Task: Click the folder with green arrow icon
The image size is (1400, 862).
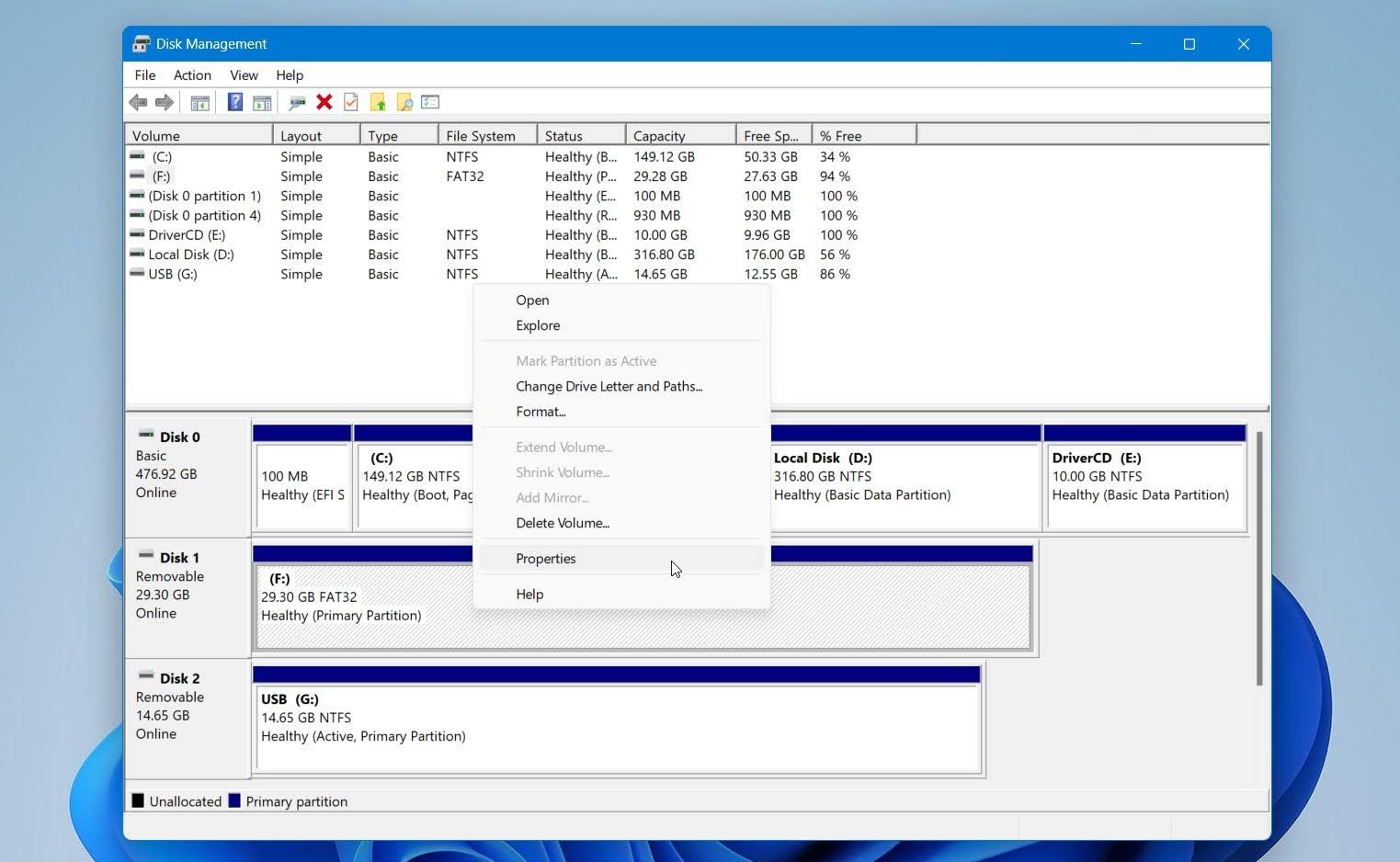Action: pyautogui.click(x=378, y=102)
